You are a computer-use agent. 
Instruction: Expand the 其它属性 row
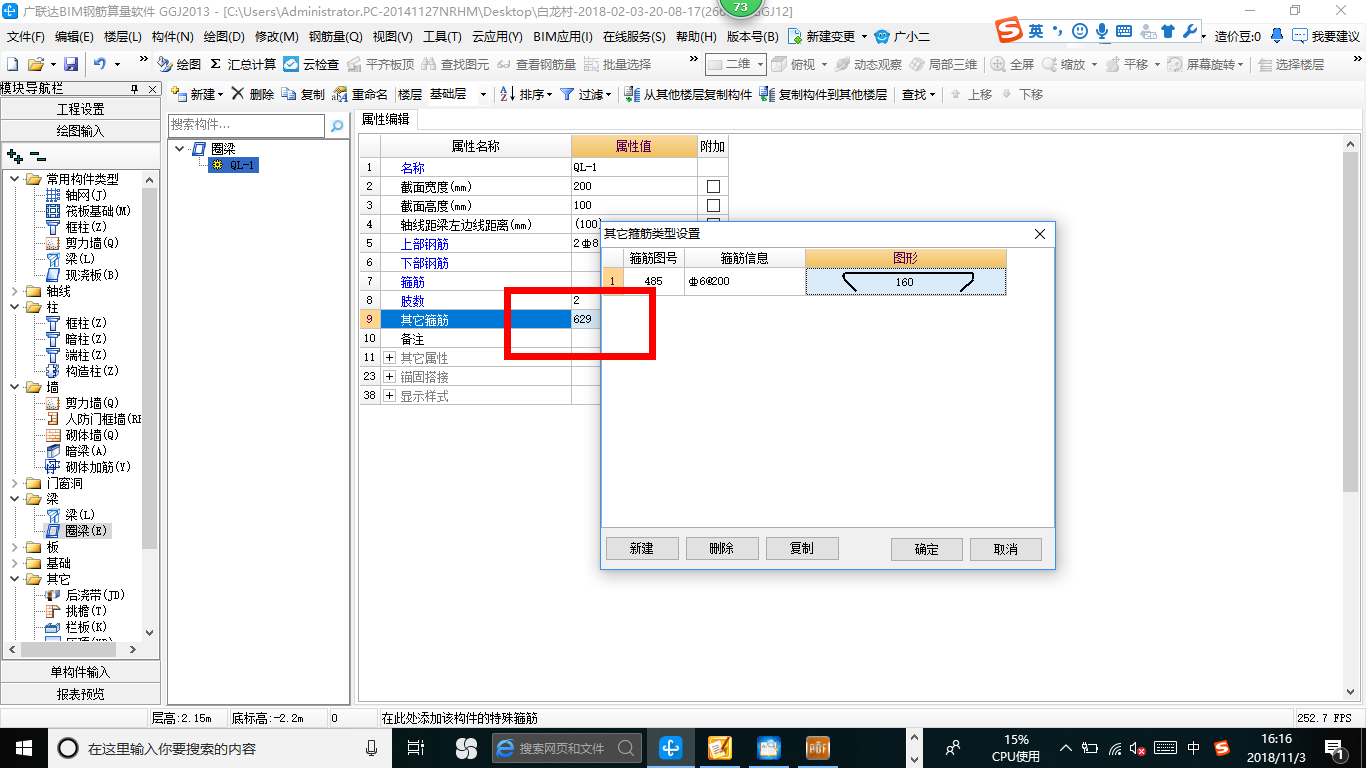[389, 358]
